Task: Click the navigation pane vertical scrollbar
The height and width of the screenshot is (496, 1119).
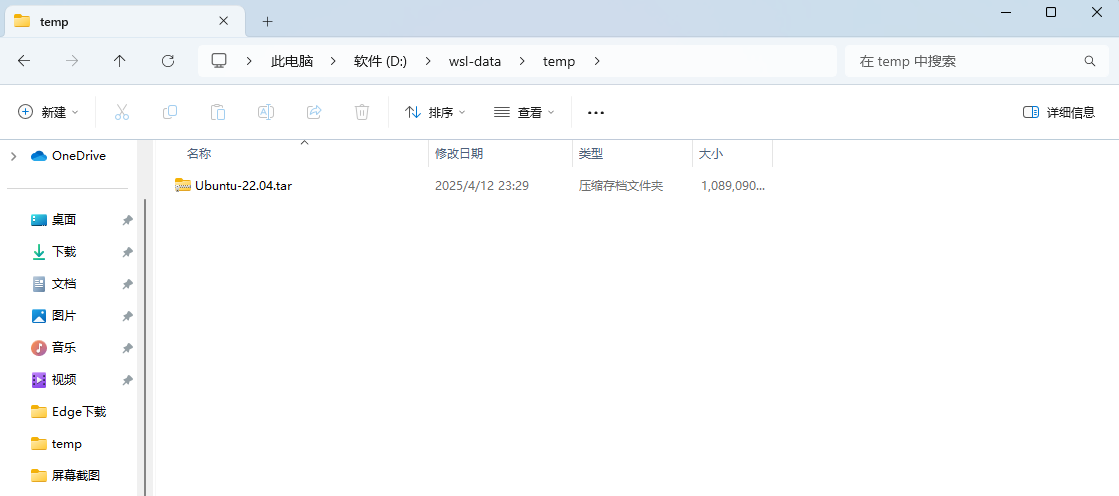Action: pos(146,346)
